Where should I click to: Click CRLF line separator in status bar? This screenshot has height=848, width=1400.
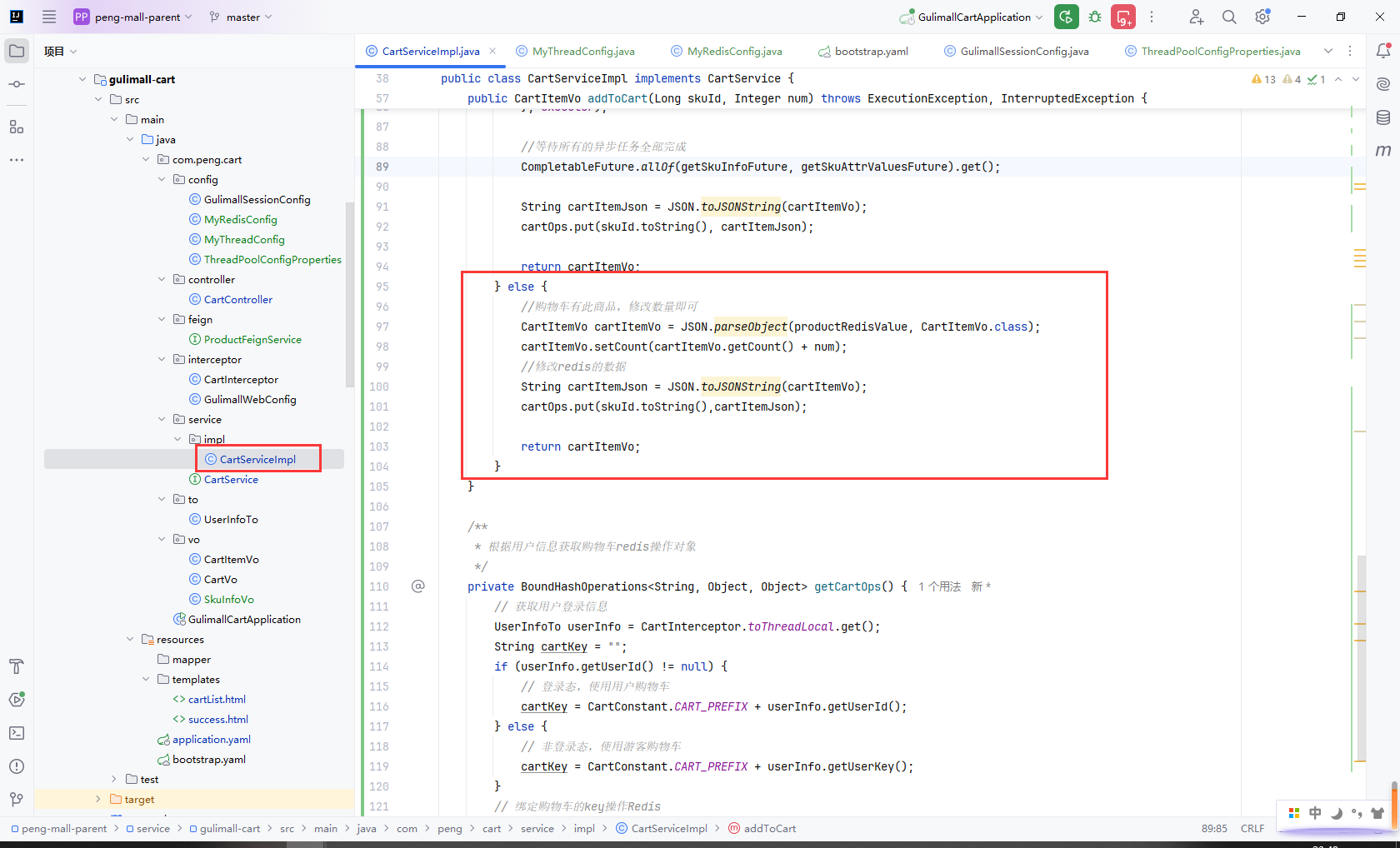[1252, 828]
